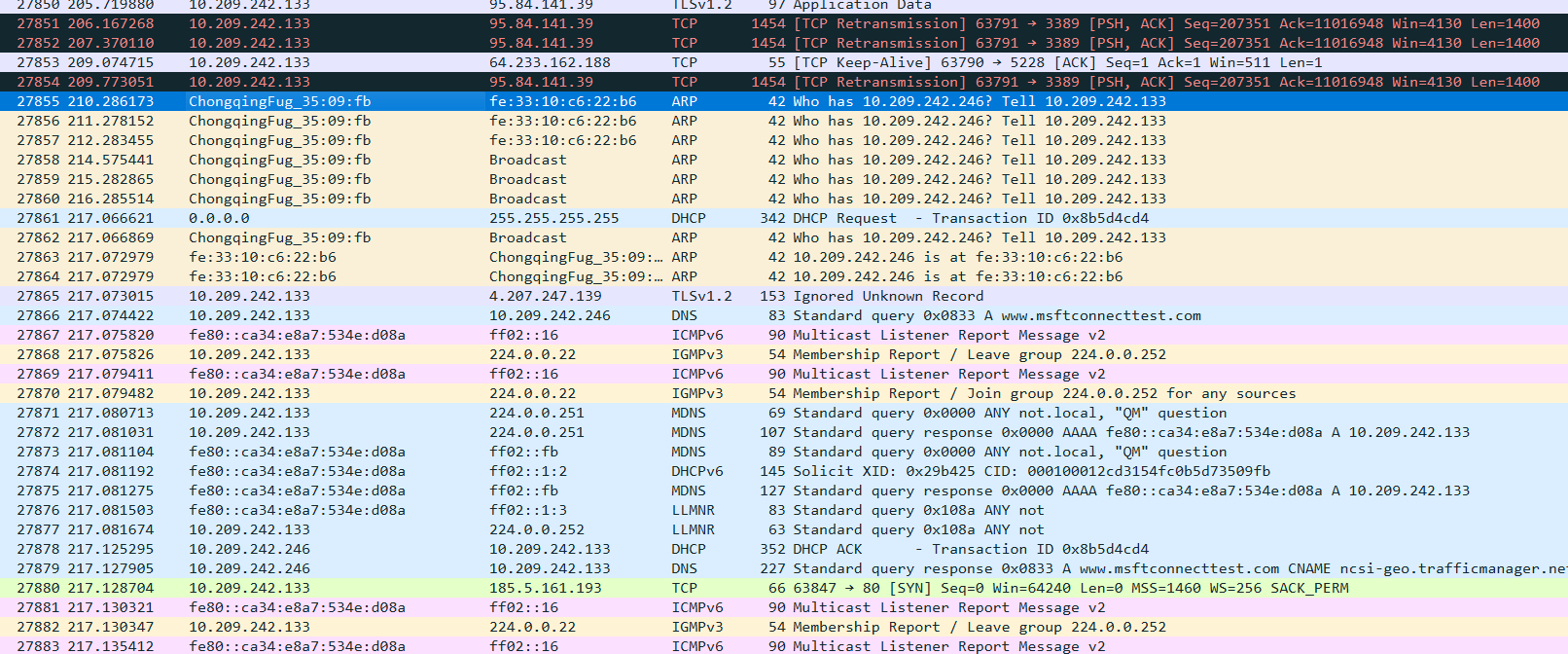The image size is (1568, 654).
Task: Click packet 27880 TCP SYN row
Action: pyautogui.click(x=778, y=588)
